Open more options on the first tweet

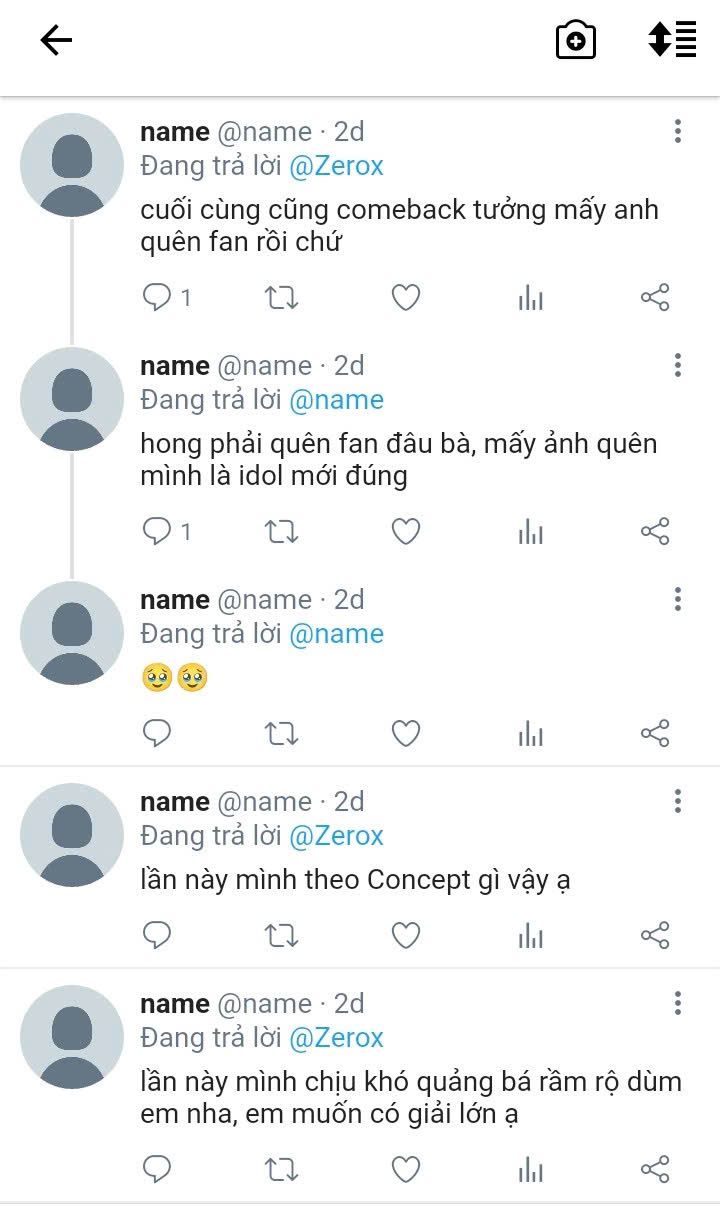coord(678,131)
